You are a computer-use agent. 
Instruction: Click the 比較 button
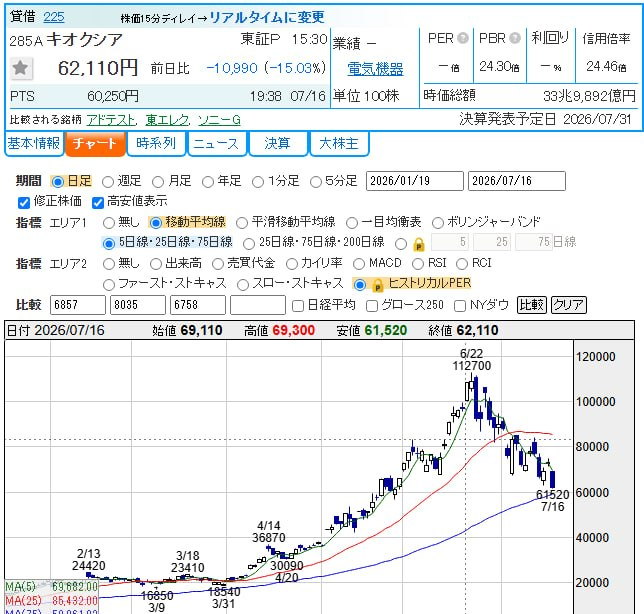531,305
